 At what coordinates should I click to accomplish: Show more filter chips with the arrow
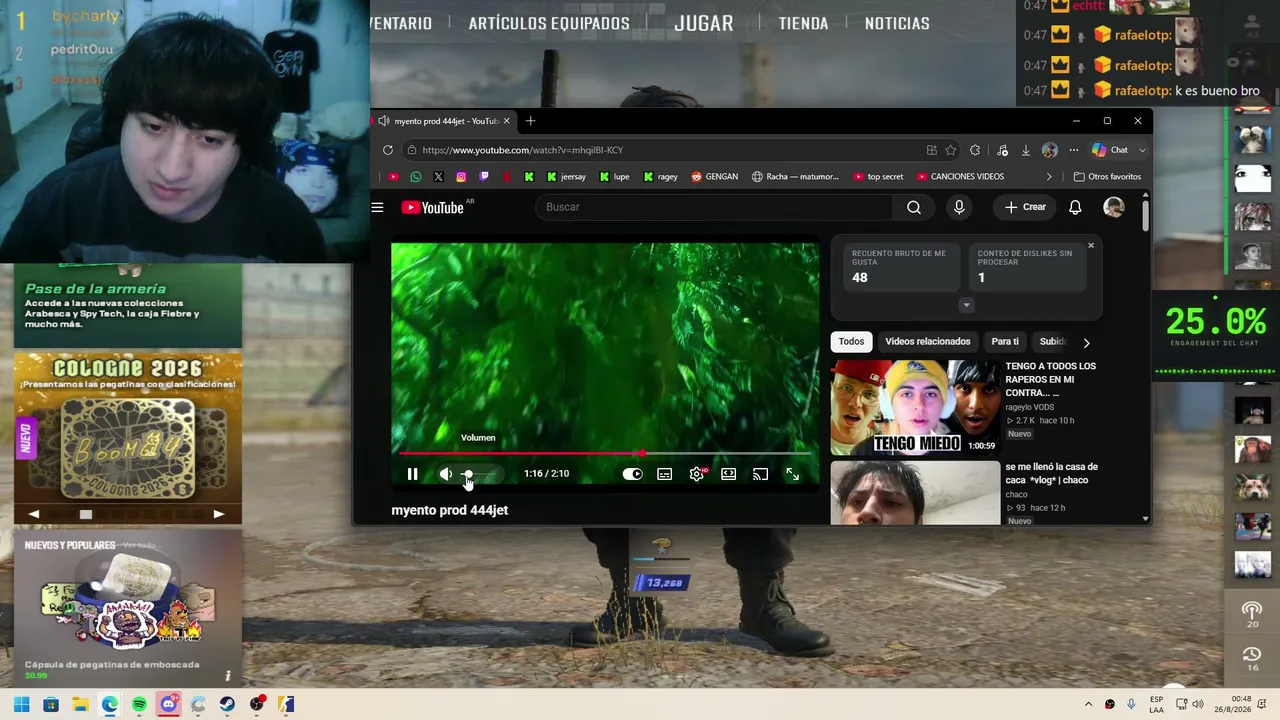point(1086,343)
